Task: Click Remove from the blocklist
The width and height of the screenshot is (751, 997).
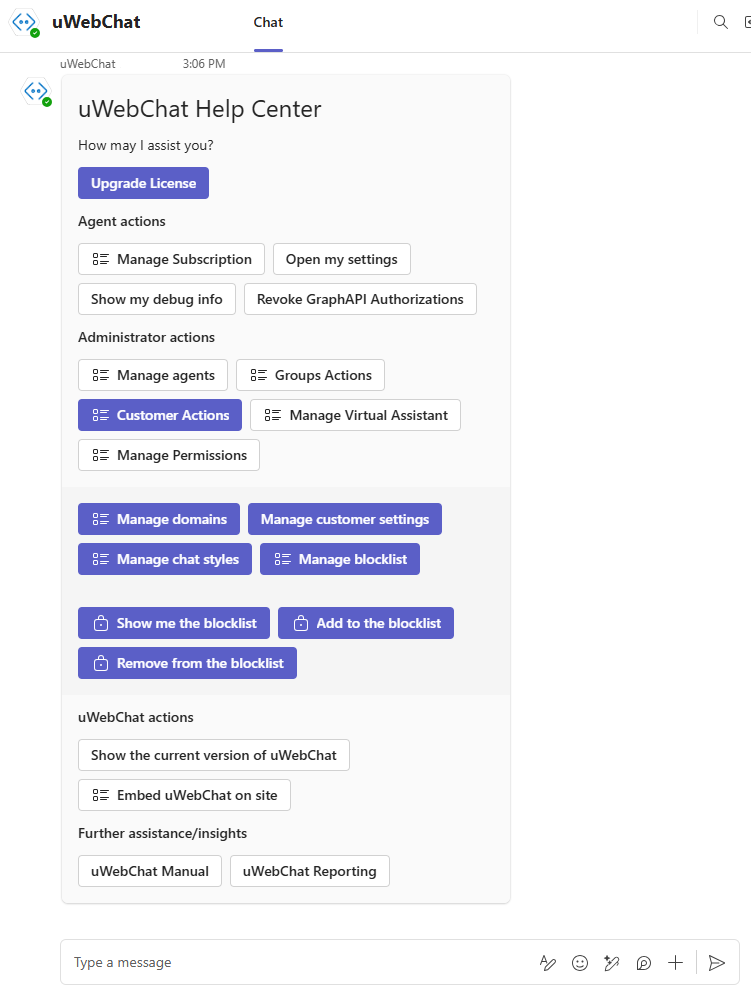Action: 187,662
